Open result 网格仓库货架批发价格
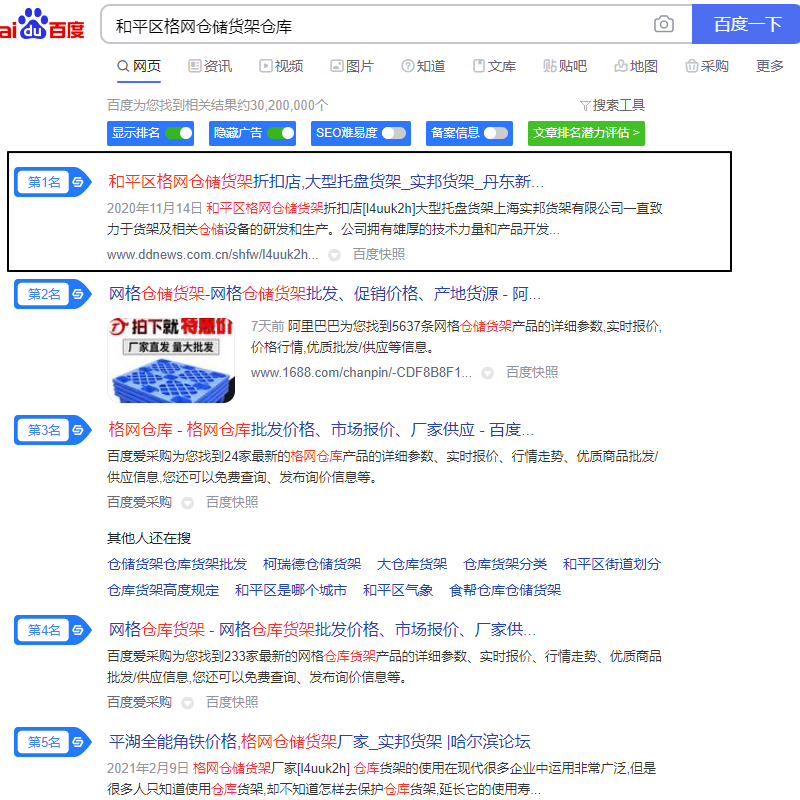Image resolution: width=800 pixels, height=800 pixels. tap(322, 630)
